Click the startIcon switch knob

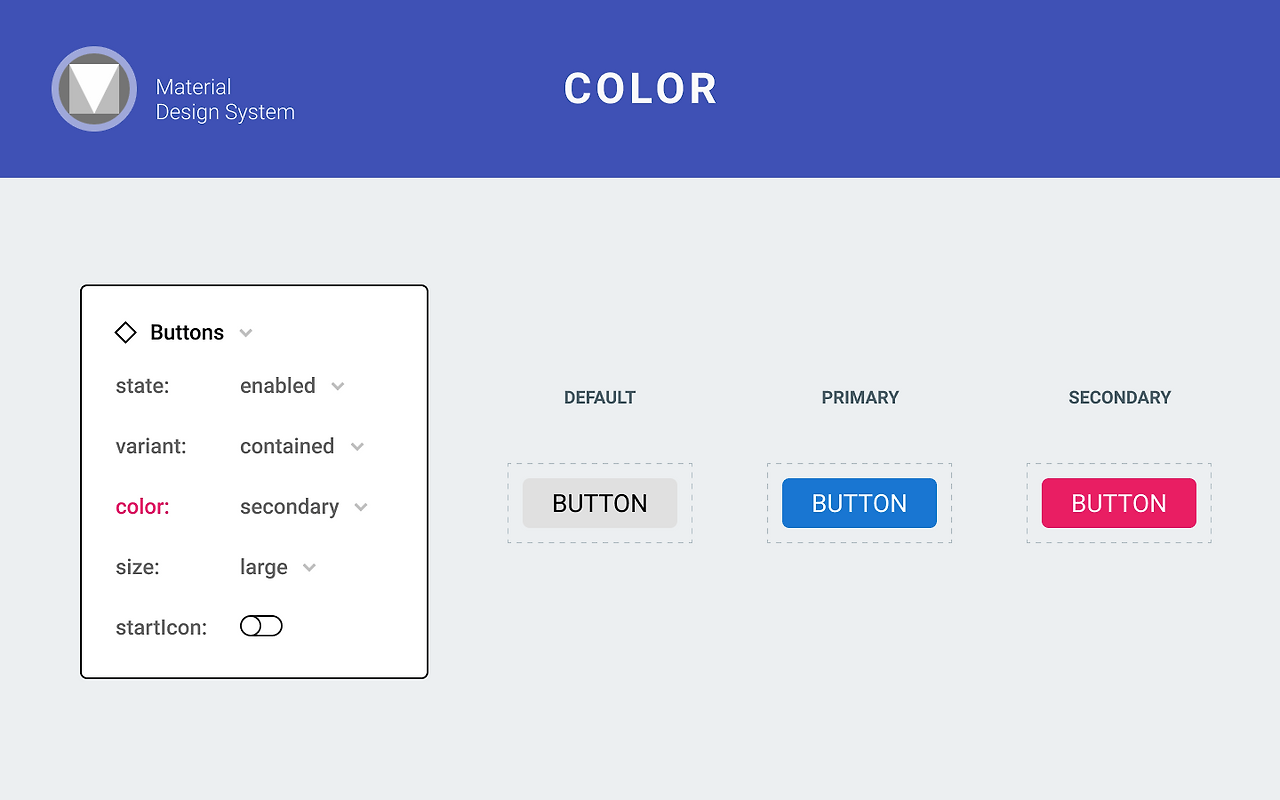[253, 625]
